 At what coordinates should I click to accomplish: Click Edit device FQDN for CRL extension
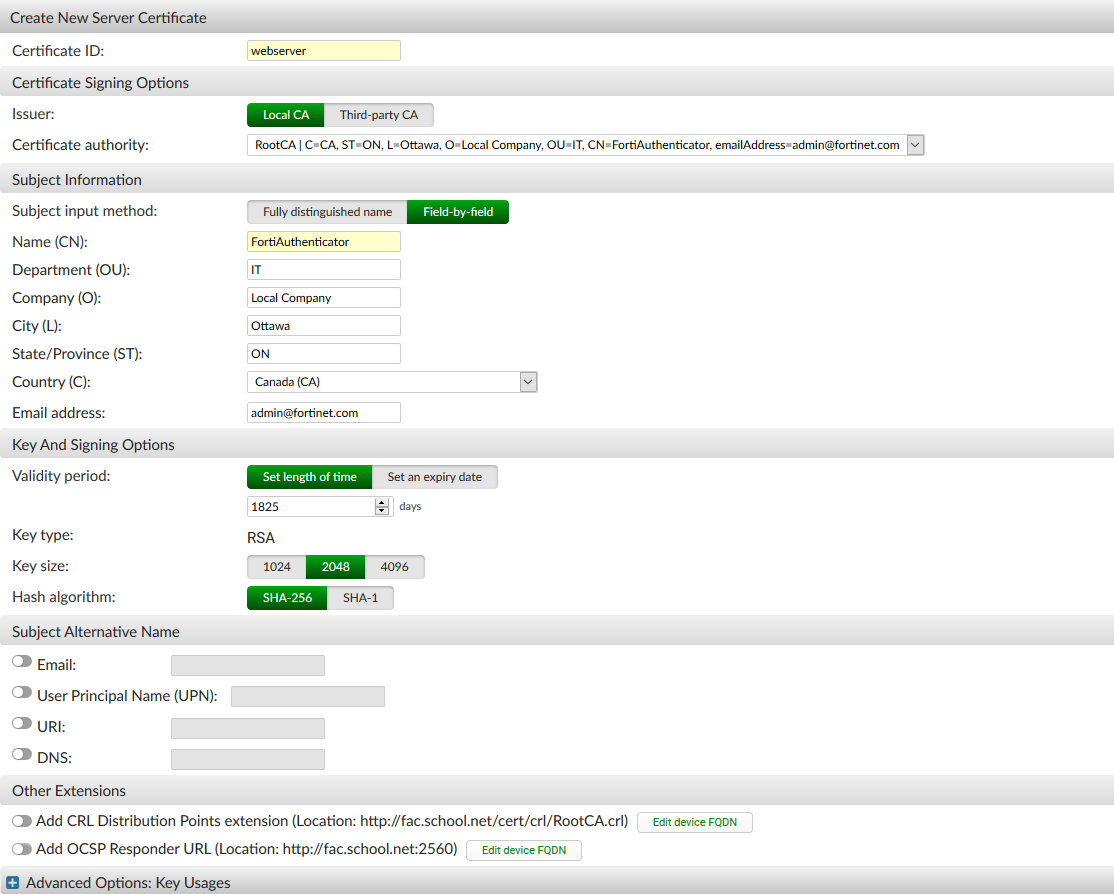coord(695,822)
